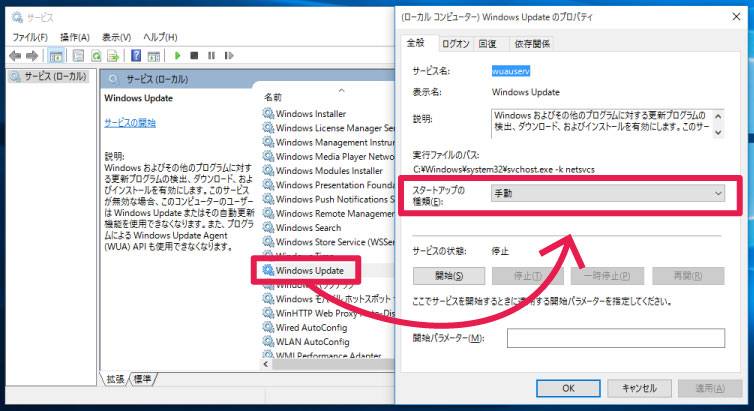Image resolution: width=754 pixels, height=411 pixels.
Task: Click the キャンセル button
Action: (639, 388)
